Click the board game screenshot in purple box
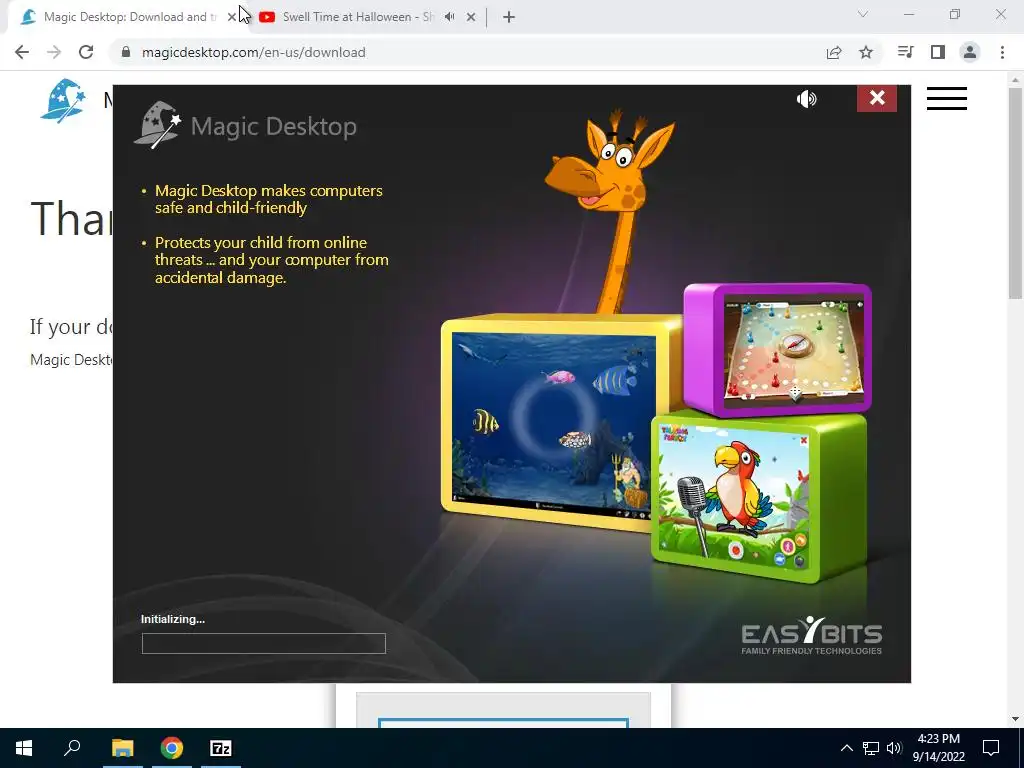 click(x=794, y=351)
